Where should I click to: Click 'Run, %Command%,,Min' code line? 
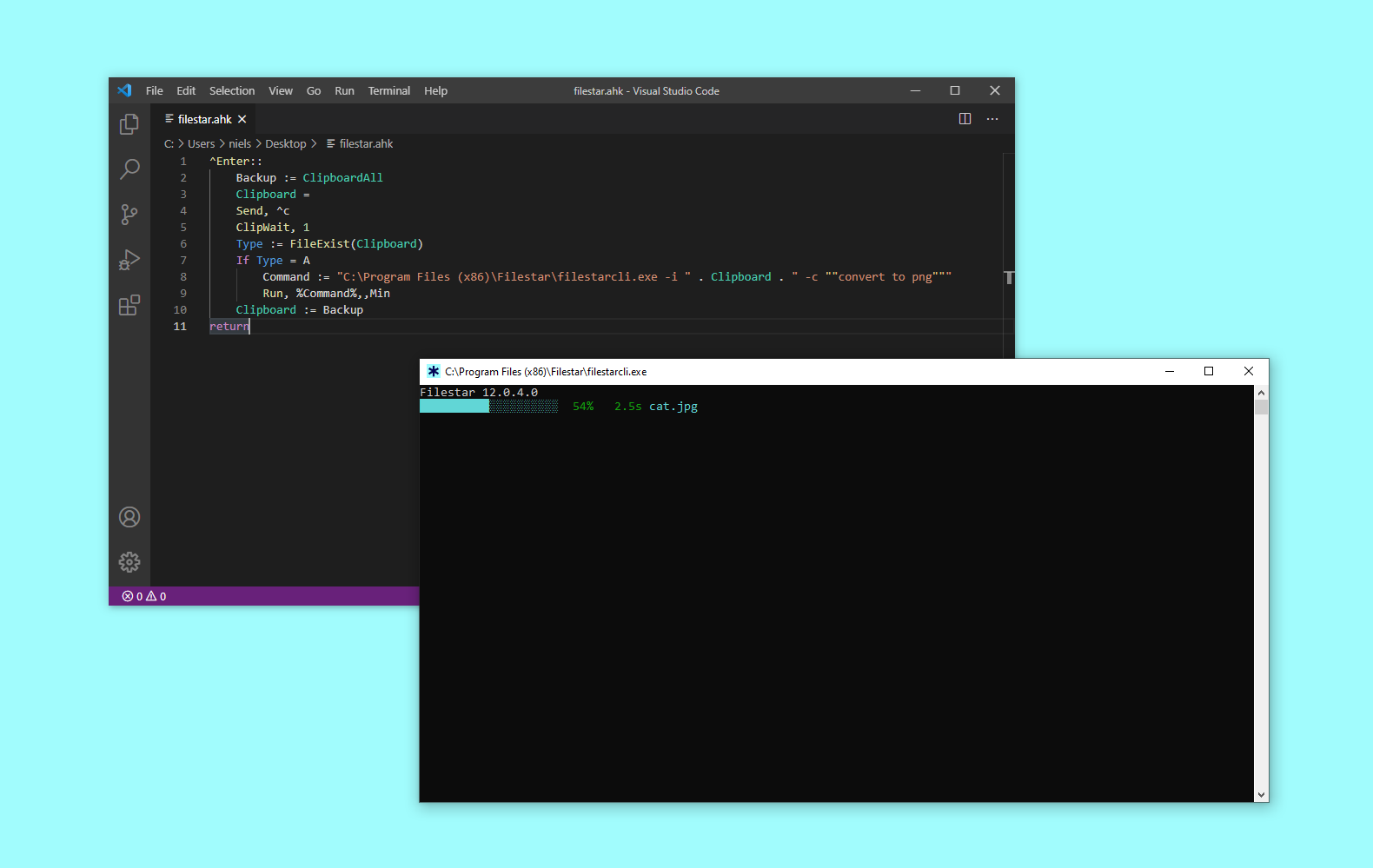(x=327, y=293)
